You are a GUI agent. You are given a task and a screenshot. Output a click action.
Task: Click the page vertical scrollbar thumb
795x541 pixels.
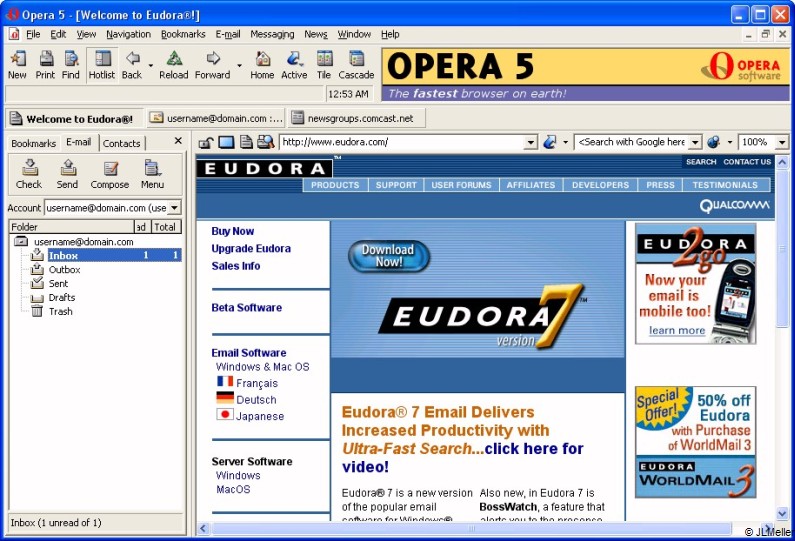[782, 248]
